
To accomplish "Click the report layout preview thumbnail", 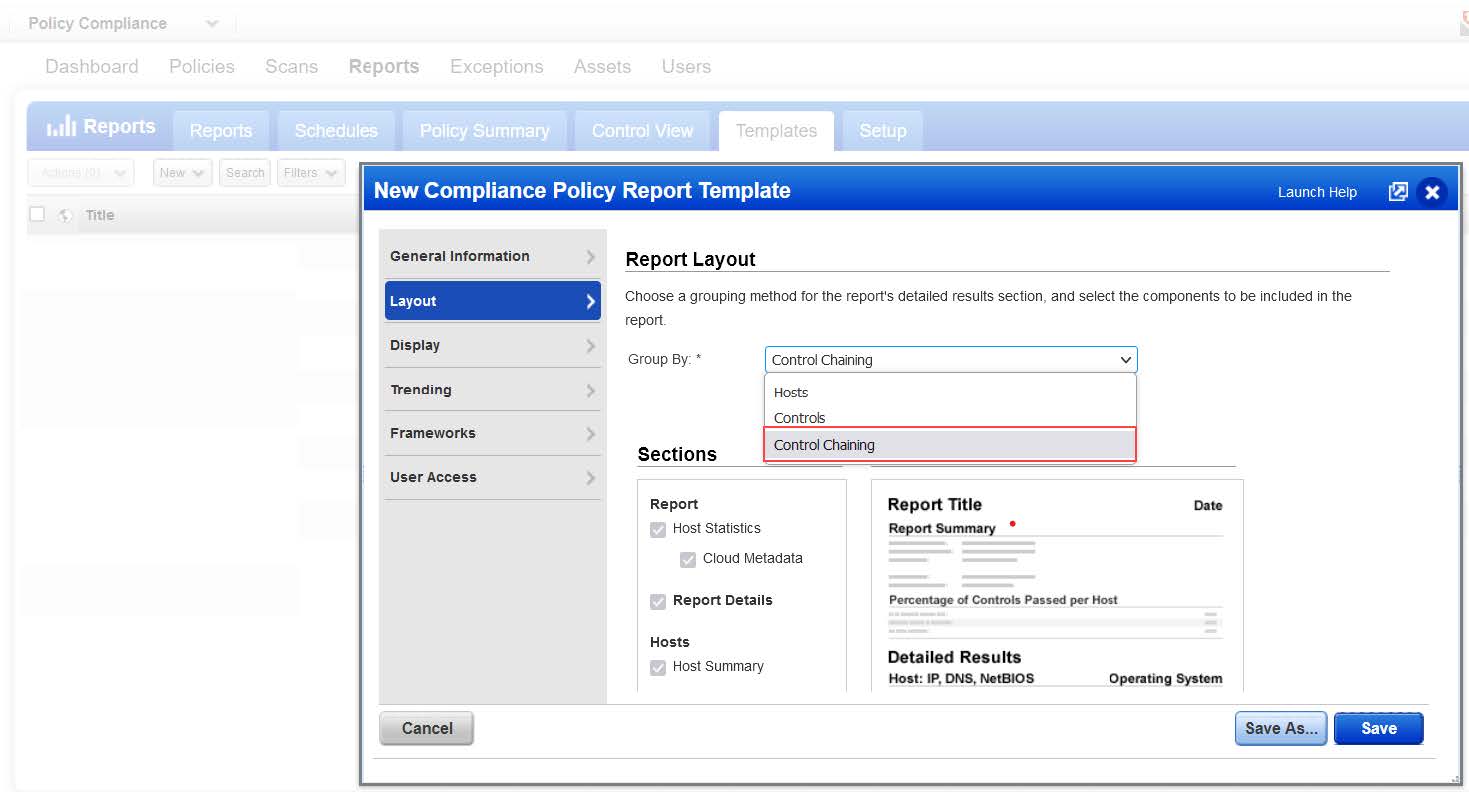I will pyautogui.click(x=1057, y=585).
